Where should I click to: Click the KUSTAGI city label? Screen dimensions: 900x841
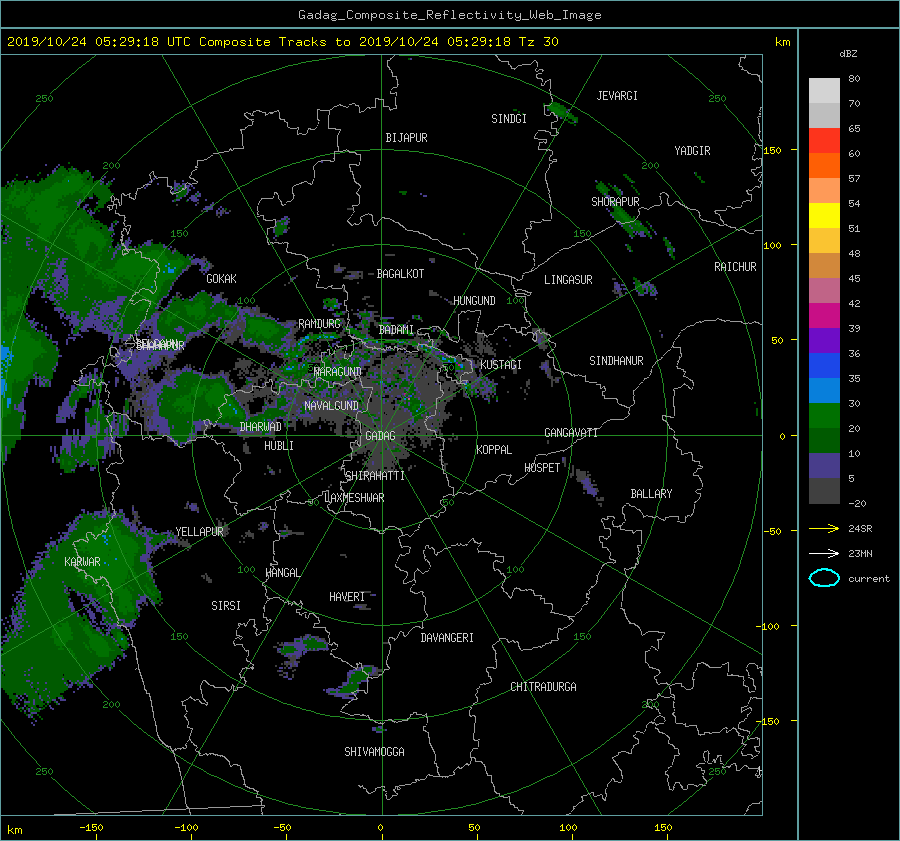click(501, 365)
